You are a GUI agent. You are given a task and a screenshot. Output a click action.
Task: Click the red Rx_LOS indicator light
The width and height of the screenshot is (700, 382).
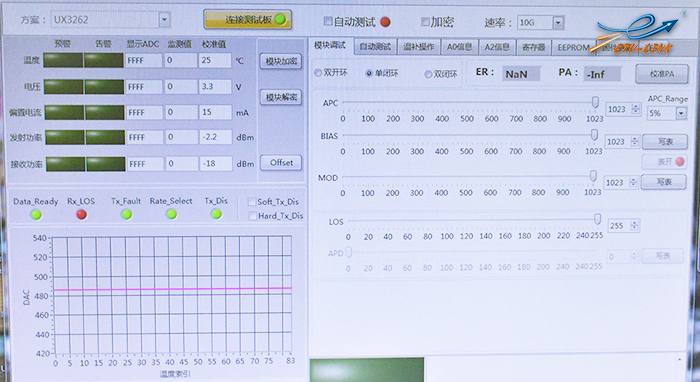tap(81, 215)
